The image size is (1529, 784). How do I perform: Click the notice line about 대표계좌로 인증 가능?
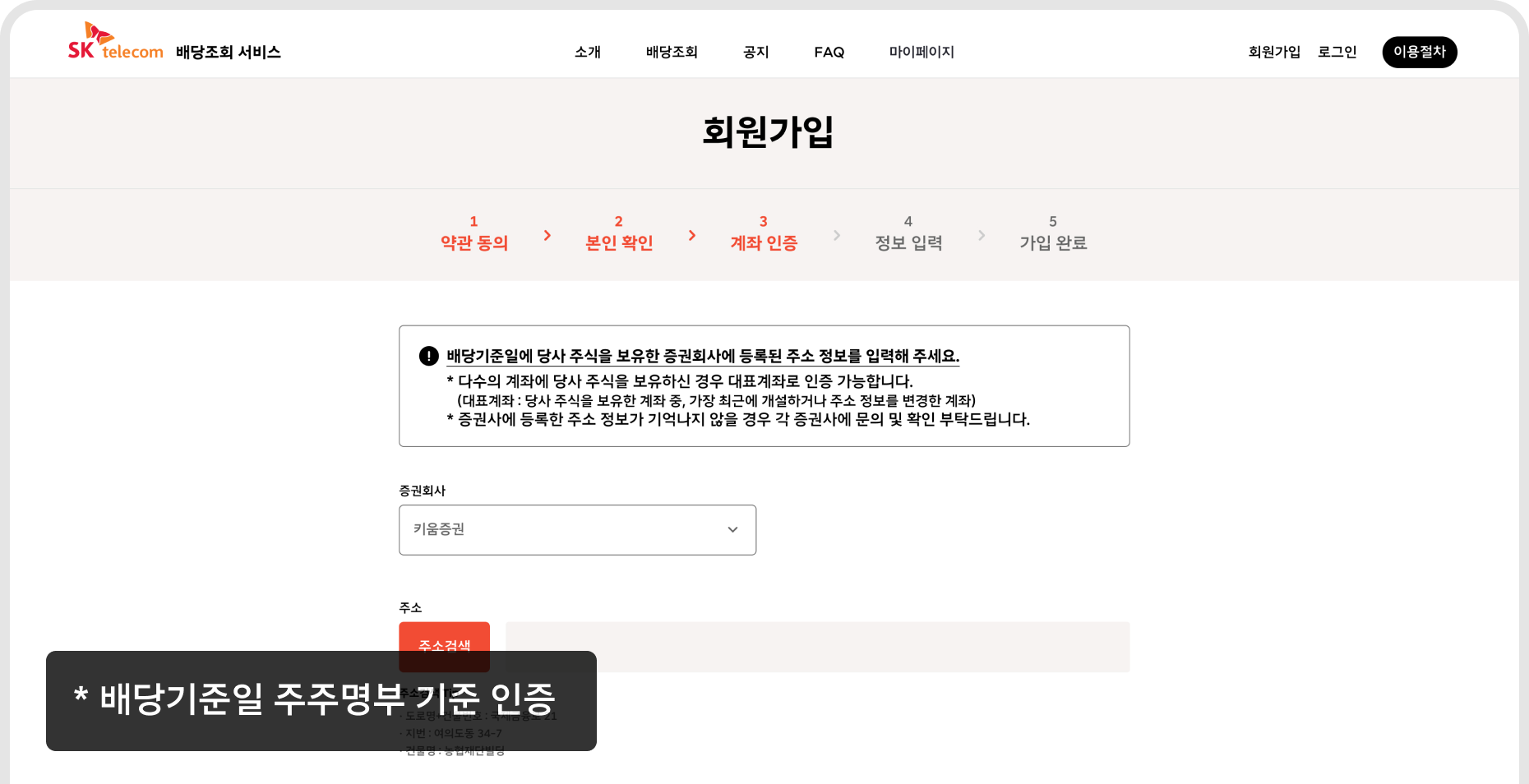pyautogui.click(x=680, y=381)
